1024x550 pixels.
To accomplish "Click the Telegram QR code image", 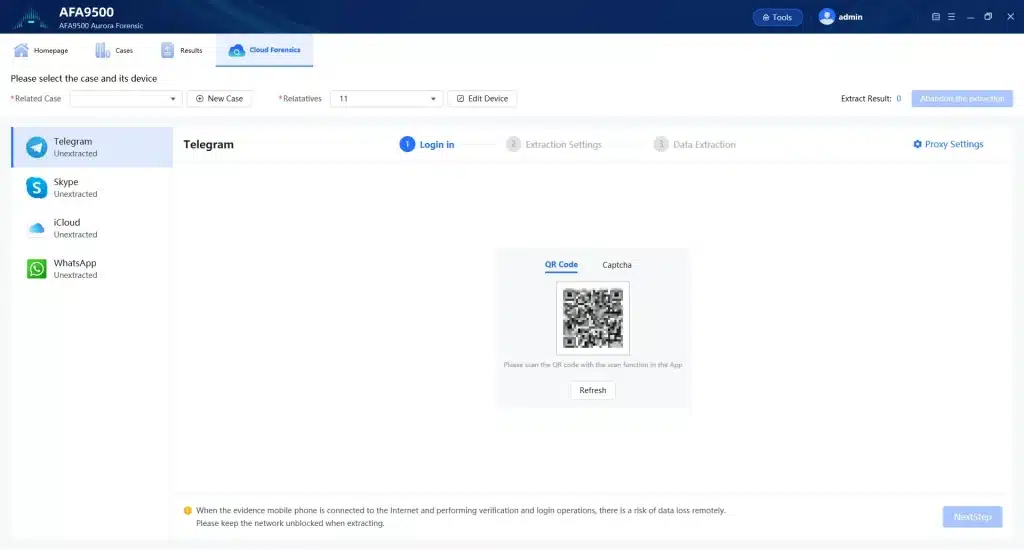I will pyautogui.click(x=593, y=319).
